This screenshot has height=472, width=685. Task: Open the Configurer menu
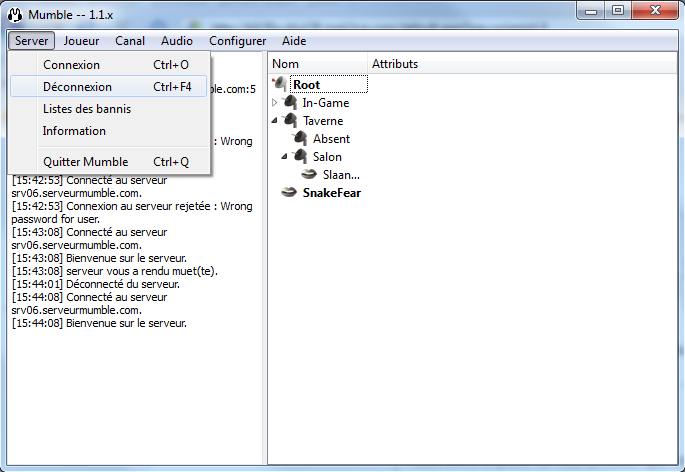237,41
